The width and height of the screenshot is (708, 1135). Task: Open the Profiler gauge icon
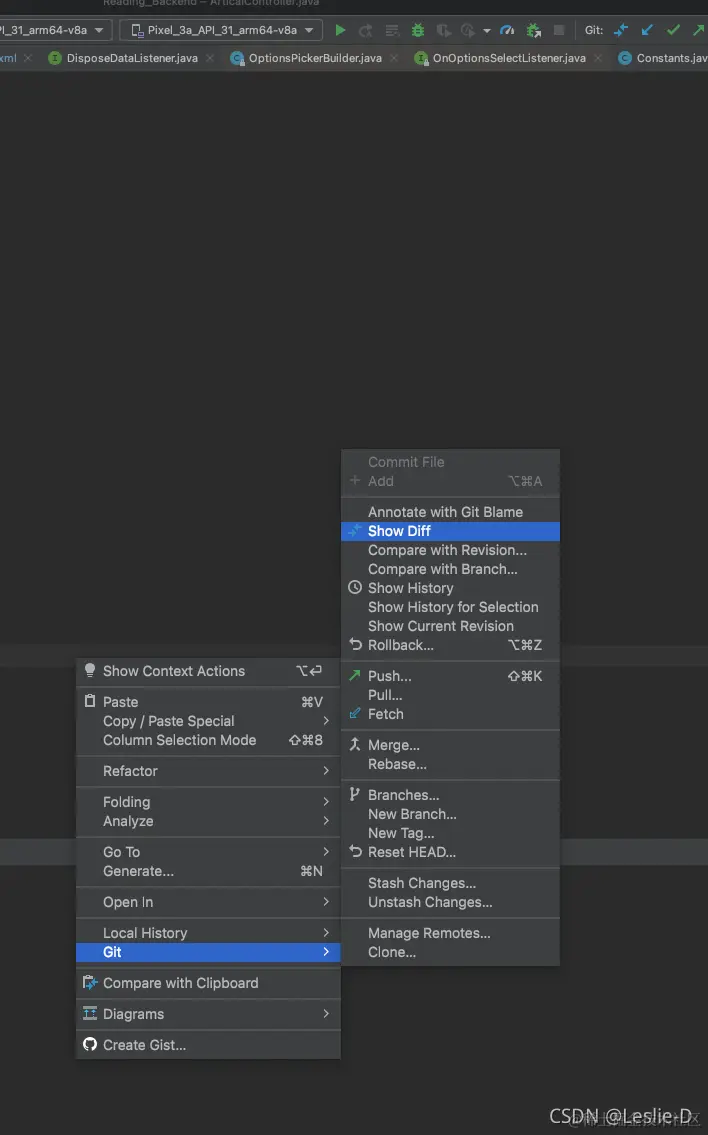coord(507,31)
